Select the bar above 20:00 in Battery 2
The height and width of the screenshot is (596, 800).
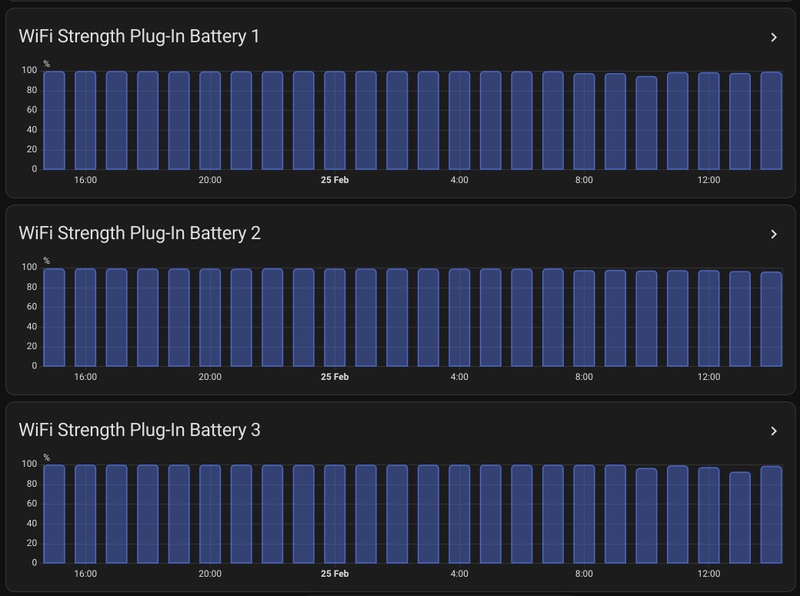pos(210,315)
